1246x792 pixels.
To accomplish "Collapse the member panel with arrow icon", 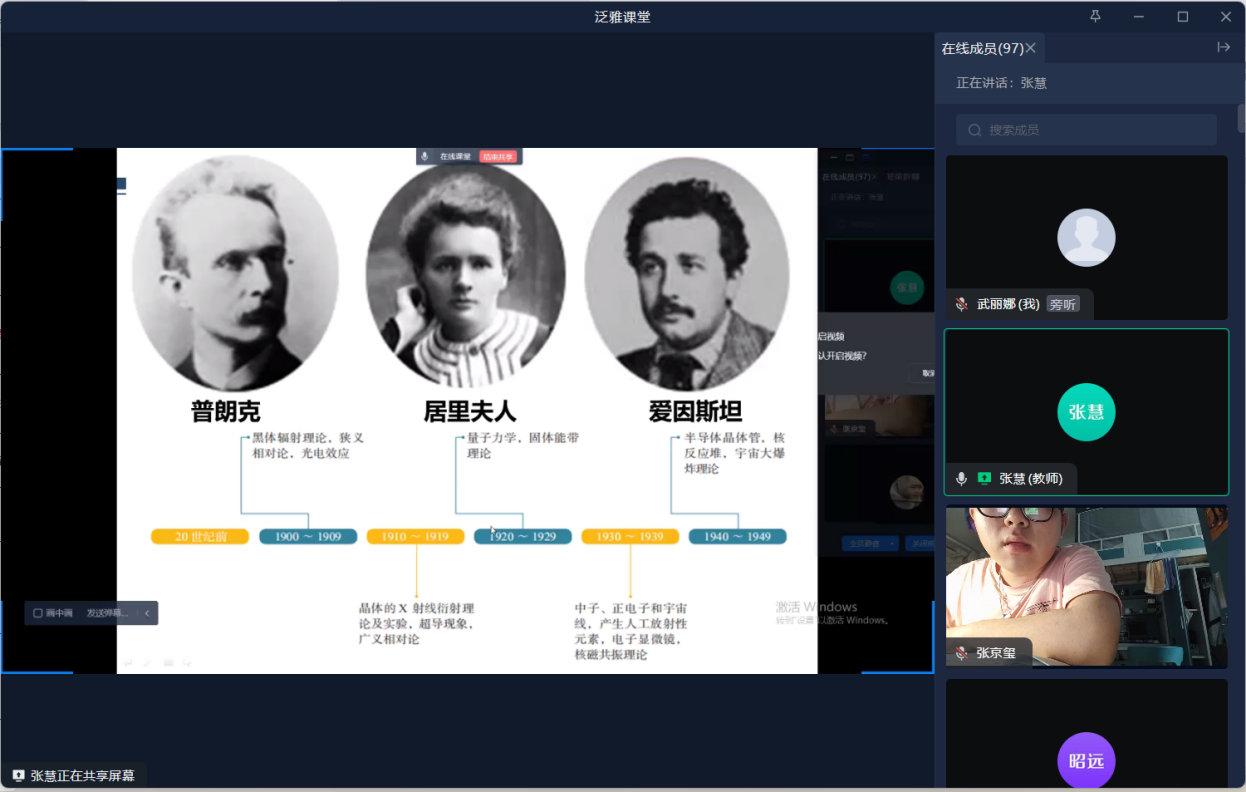I will 1223,47.
